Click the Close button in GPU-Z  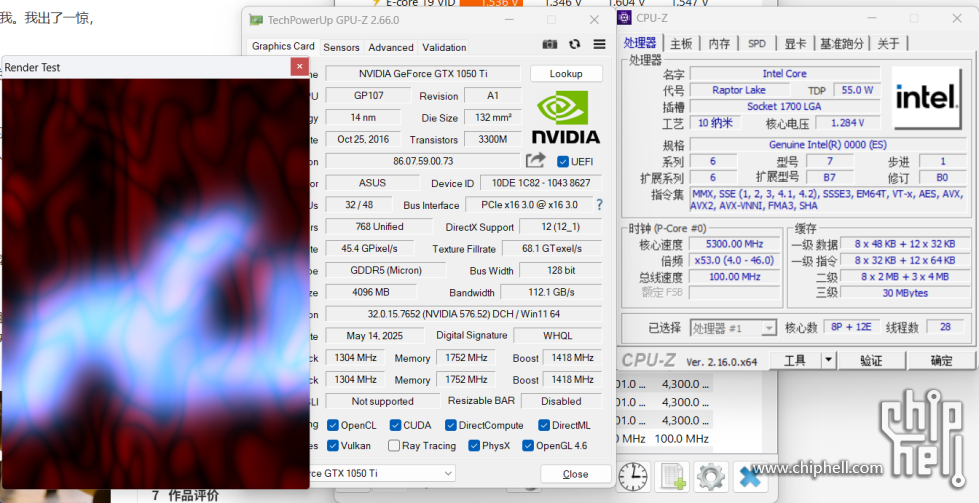point(576,474)
